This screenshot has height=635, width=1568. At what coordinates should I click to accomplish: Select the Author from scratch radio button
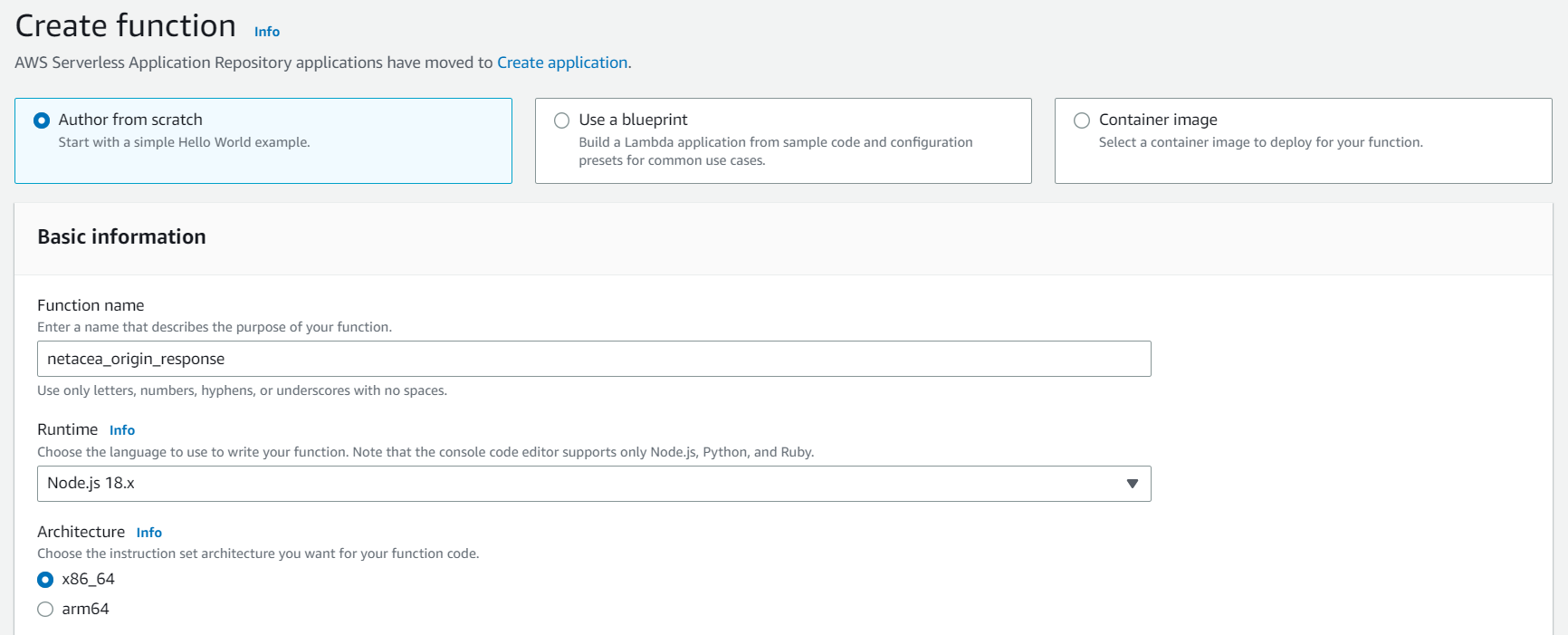click(42, 120)
